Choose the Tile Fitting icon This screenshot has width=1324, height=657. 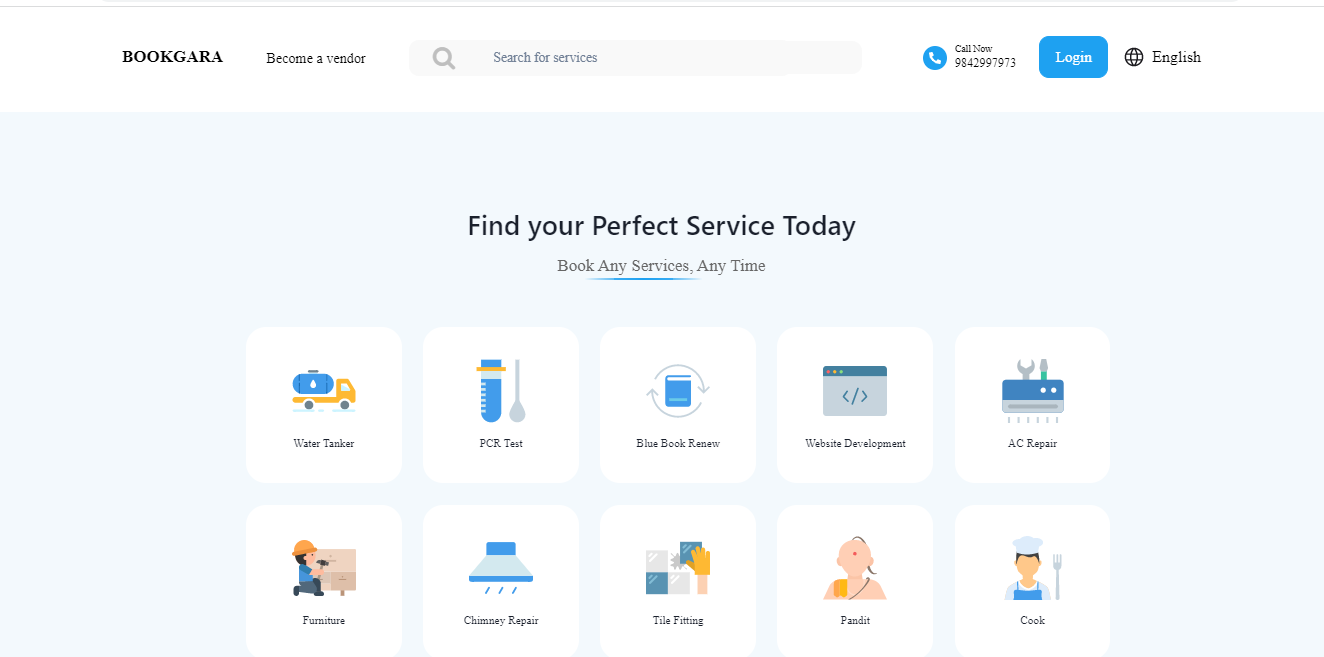pos(678,568)
